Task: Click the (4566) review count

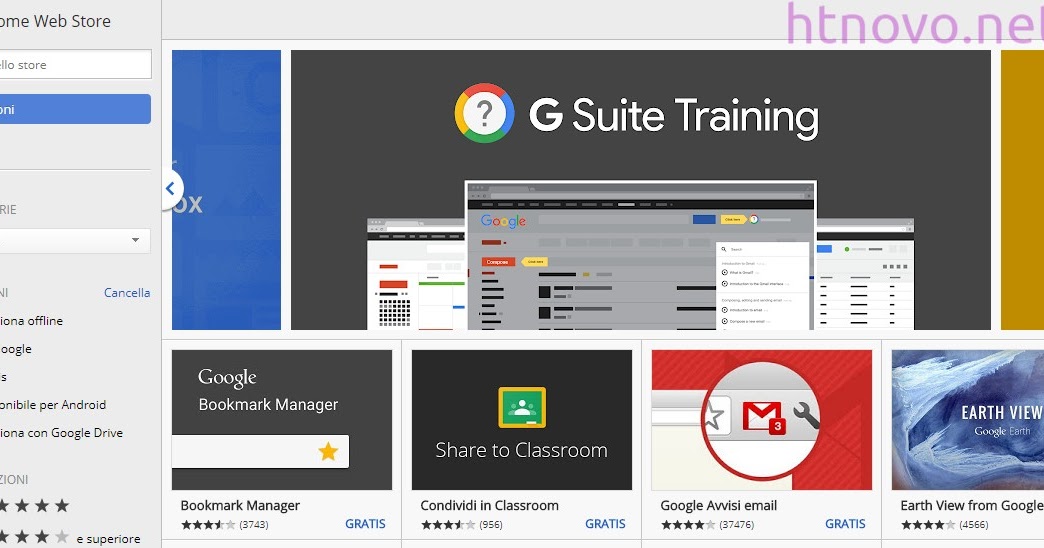Action: pos(973,525)
